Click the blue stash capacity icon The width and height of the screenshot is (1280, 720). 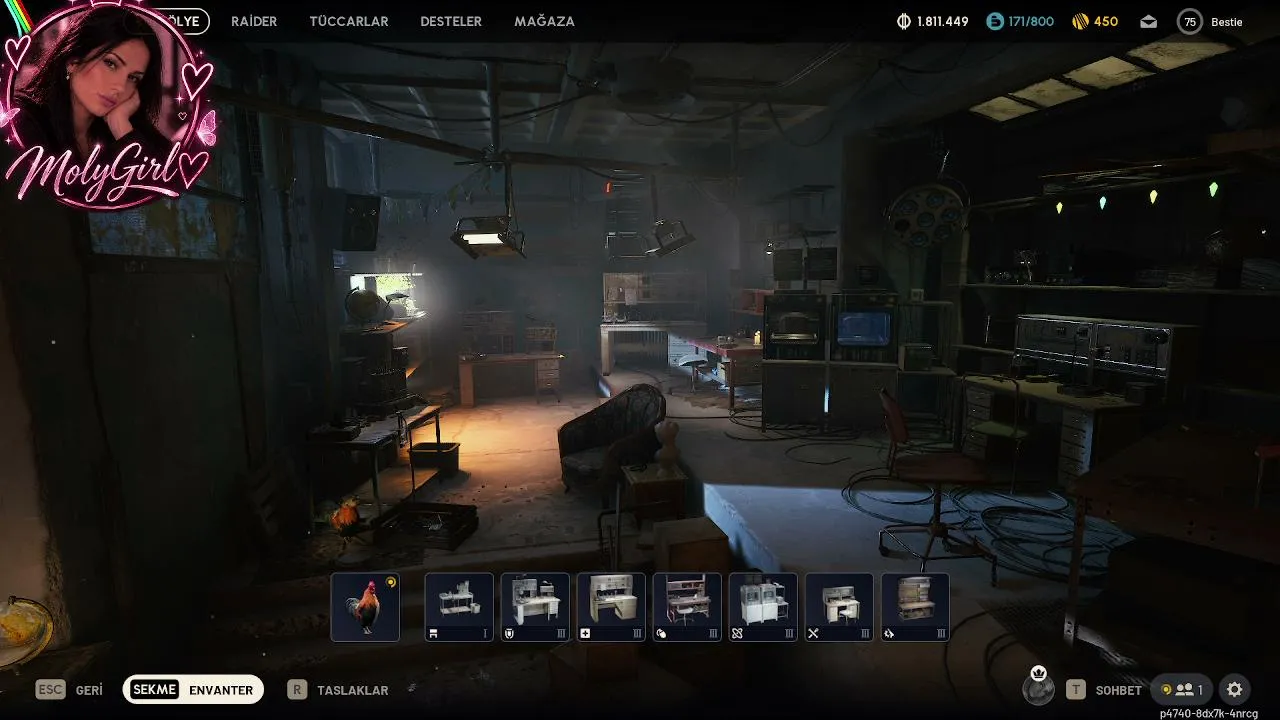[994, 21]
